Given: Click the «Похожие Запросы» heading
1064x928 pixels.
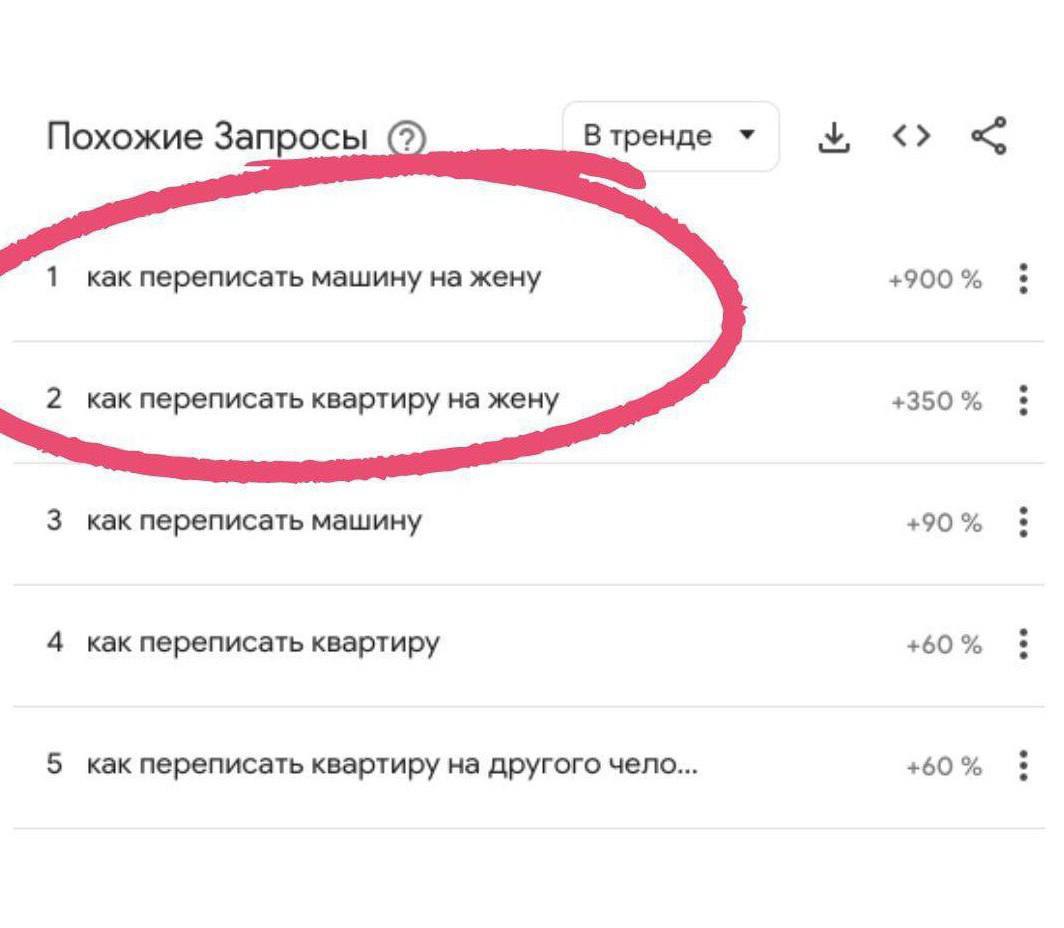Looking at the screenshot, I should pos(207,137).
